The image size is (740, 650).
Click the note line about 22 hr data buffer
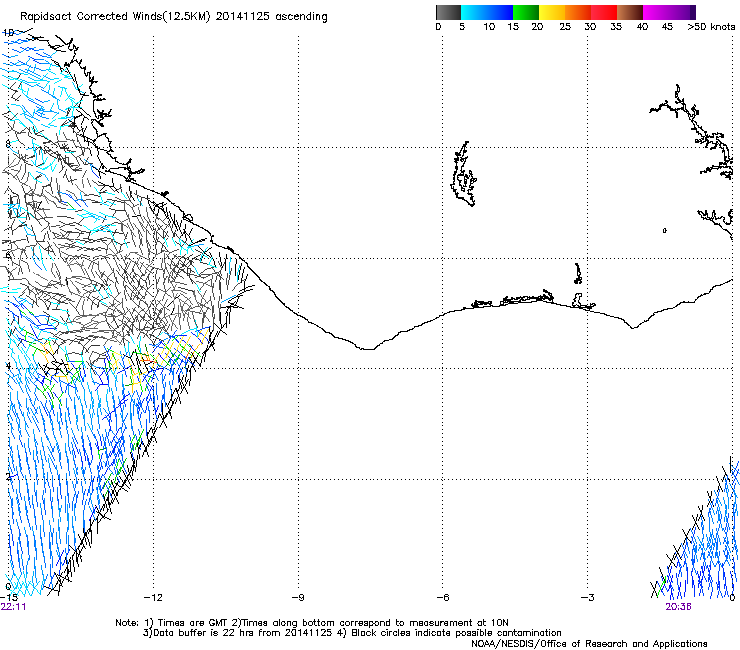point(352,633)
